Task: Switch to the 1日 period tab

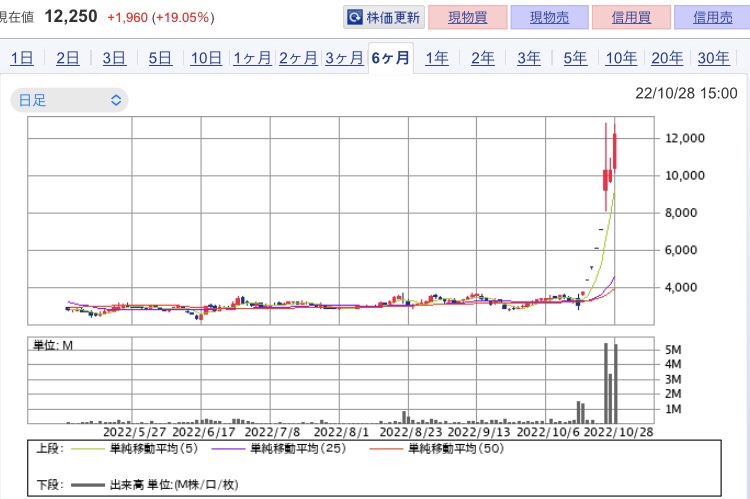Action: click(x=21, y=58)
